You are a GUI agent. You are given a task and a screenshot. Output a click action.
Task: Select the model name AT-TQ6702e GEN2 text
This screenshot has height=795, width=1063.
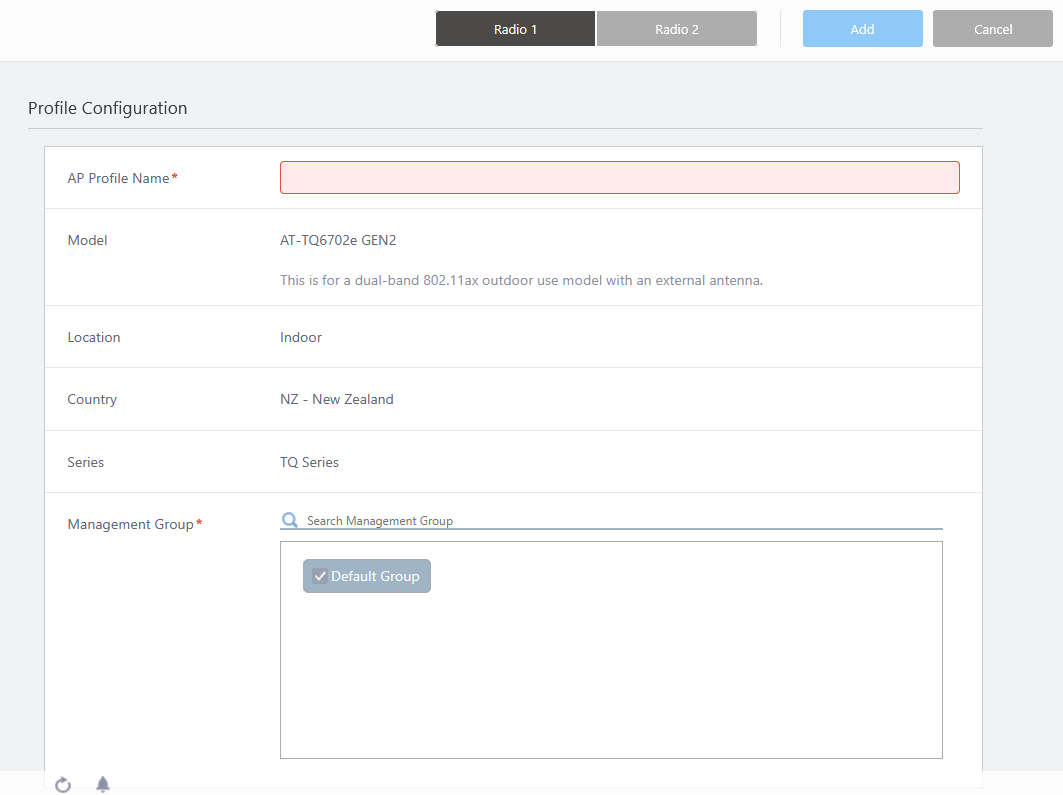point(338,240)
